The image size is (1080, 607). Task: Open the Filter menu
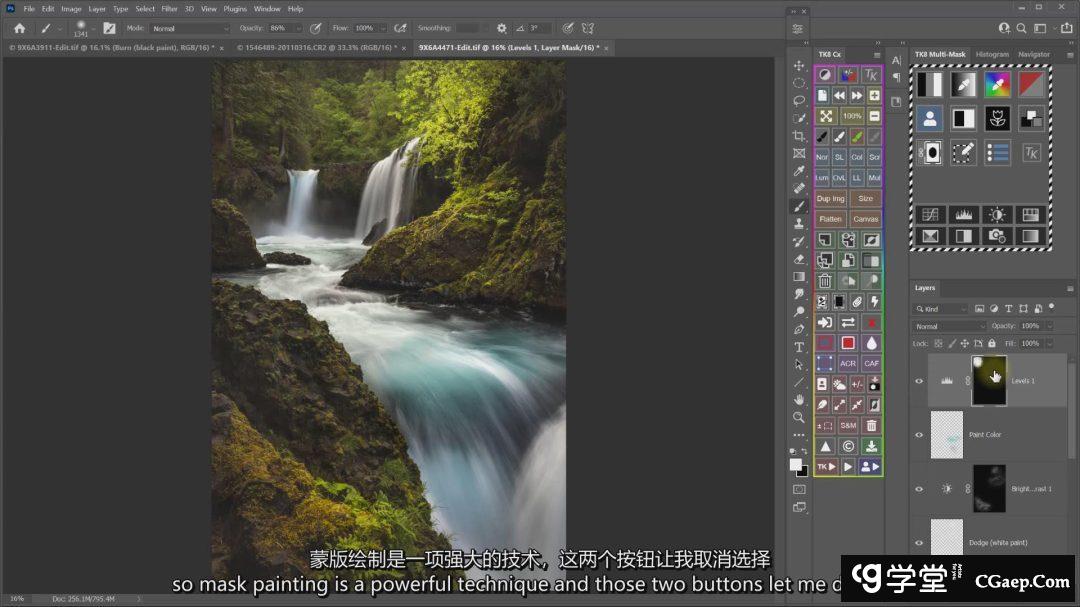[x=170, y=9]
